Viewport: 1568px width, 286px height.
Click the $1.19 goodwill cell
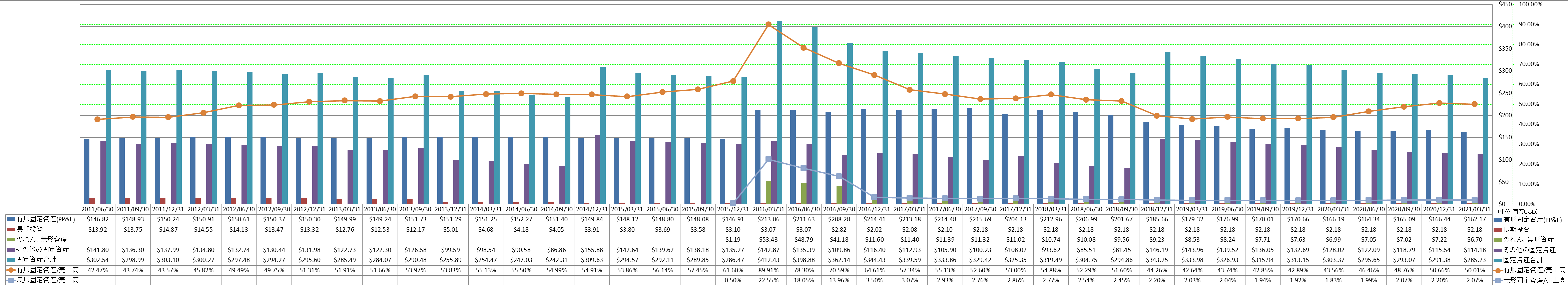click(733, 240)
